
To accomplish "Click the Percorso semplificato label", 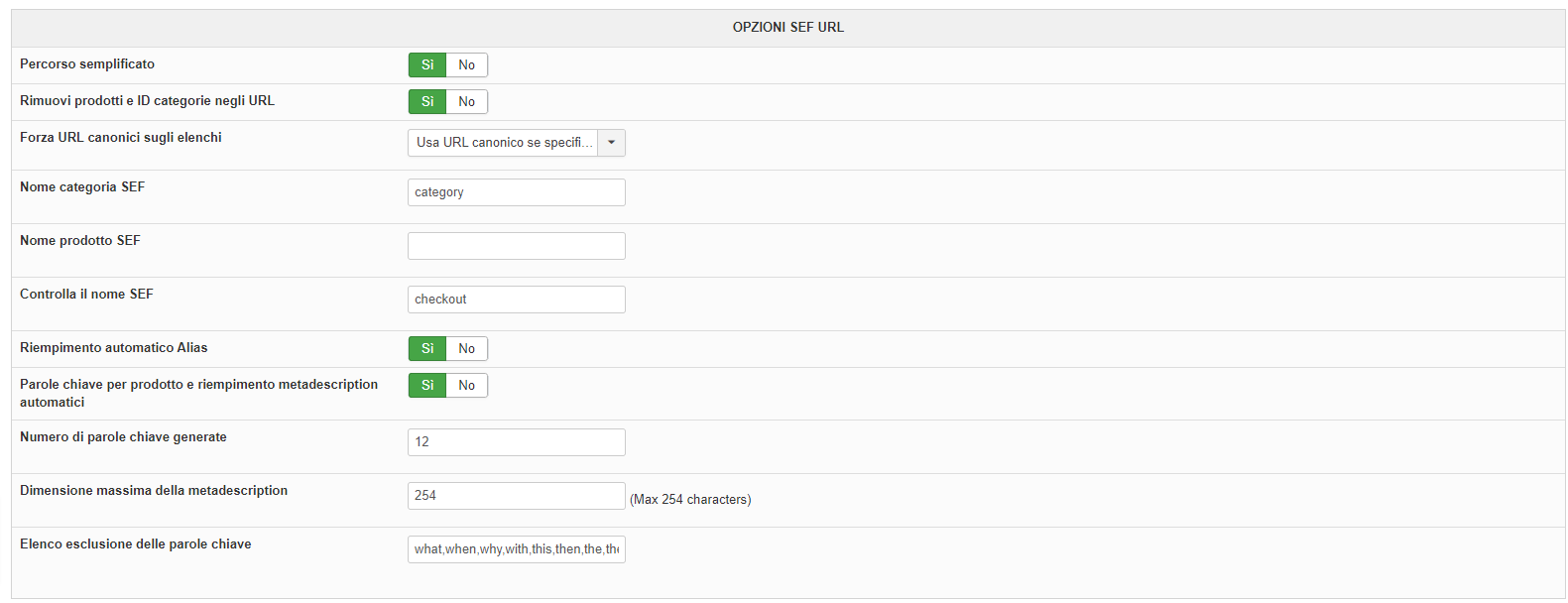I will pyautogui.click(x=87, y=64).
